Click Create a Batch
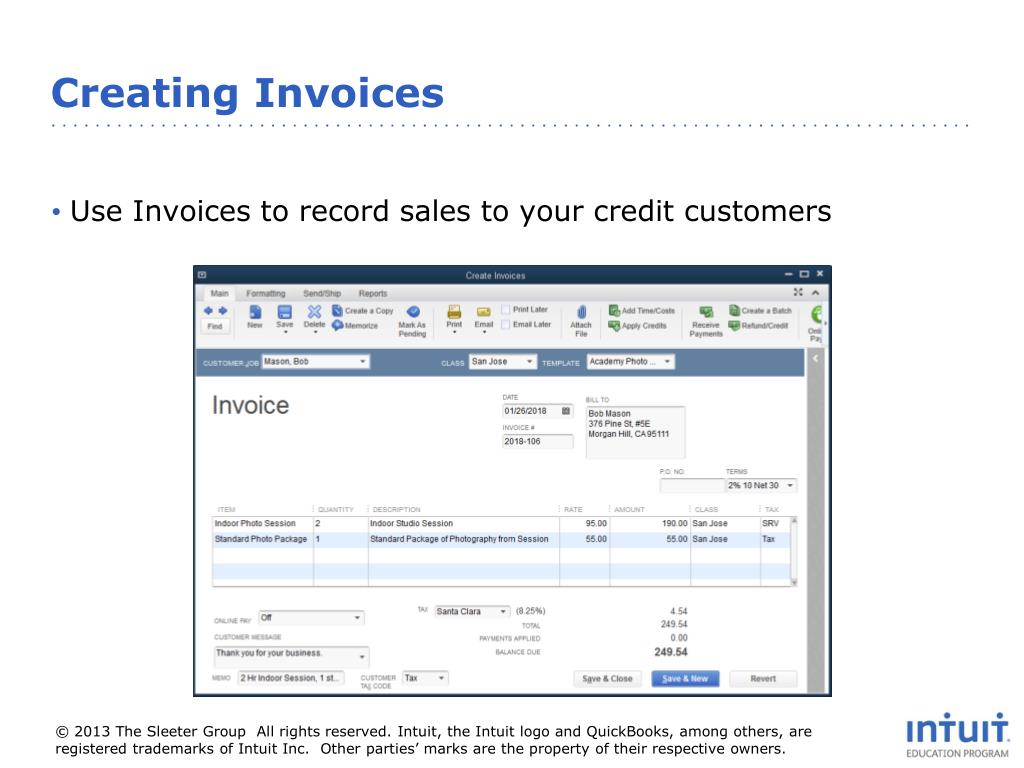This screenshot has height=768, width=1024. point(760,311)
